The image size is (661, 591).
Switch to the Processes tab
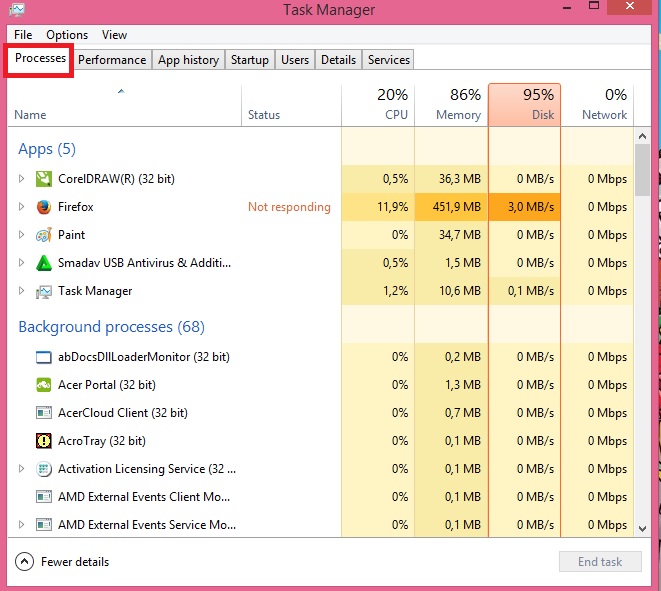click(40, 58)
